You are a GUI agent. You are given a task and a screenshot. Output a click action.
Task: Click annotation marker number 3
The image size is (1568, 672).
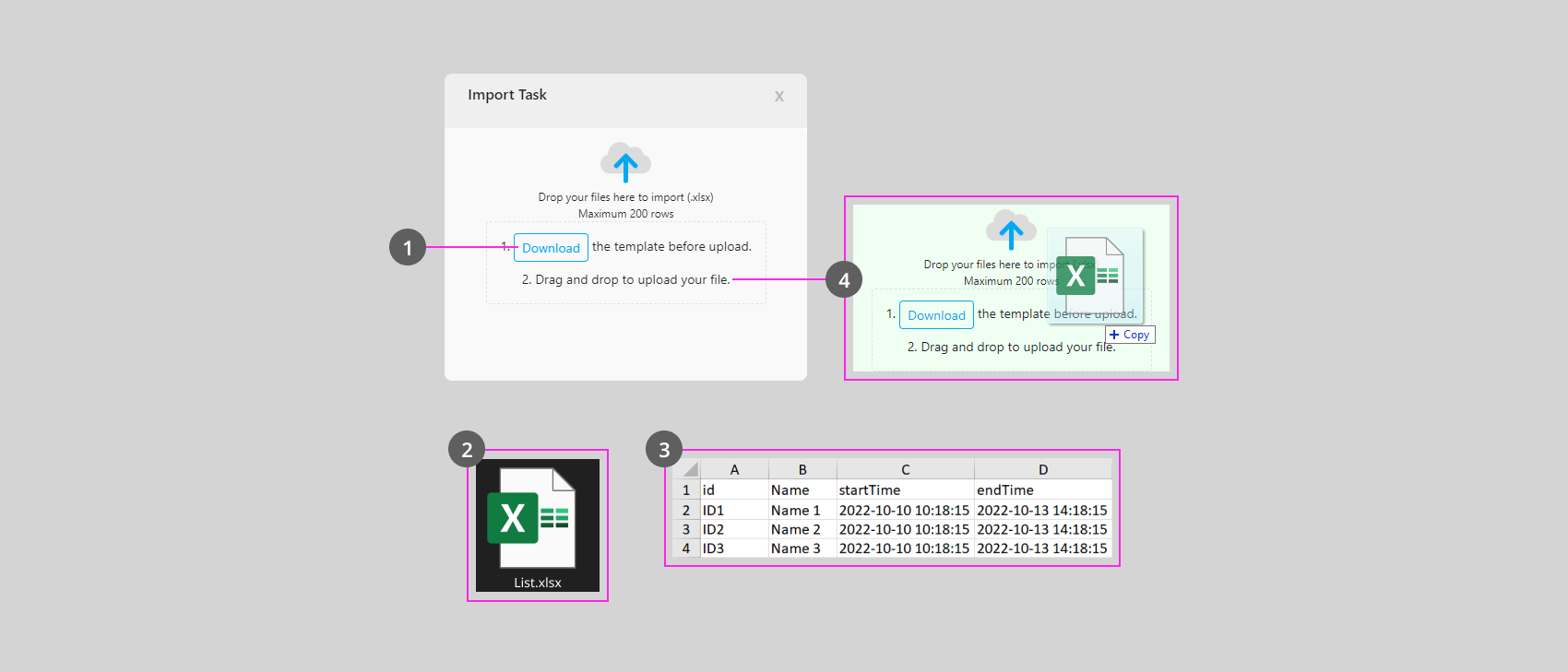pyautogui.click(x=664, y=449)
